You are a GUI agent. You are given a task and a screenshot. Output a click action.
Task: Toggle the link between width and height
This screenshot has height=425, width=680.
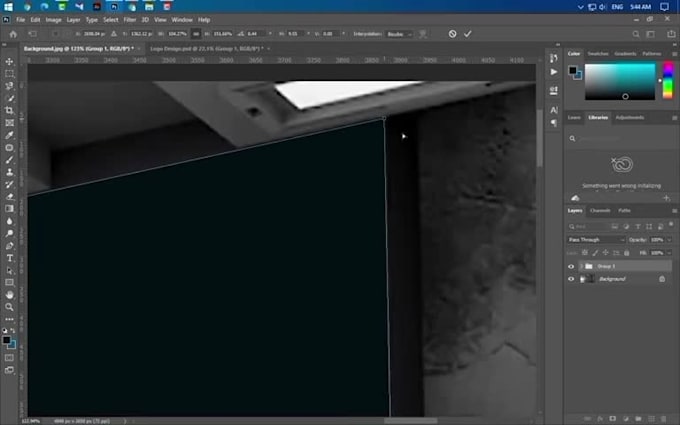(x=196, y=34)
